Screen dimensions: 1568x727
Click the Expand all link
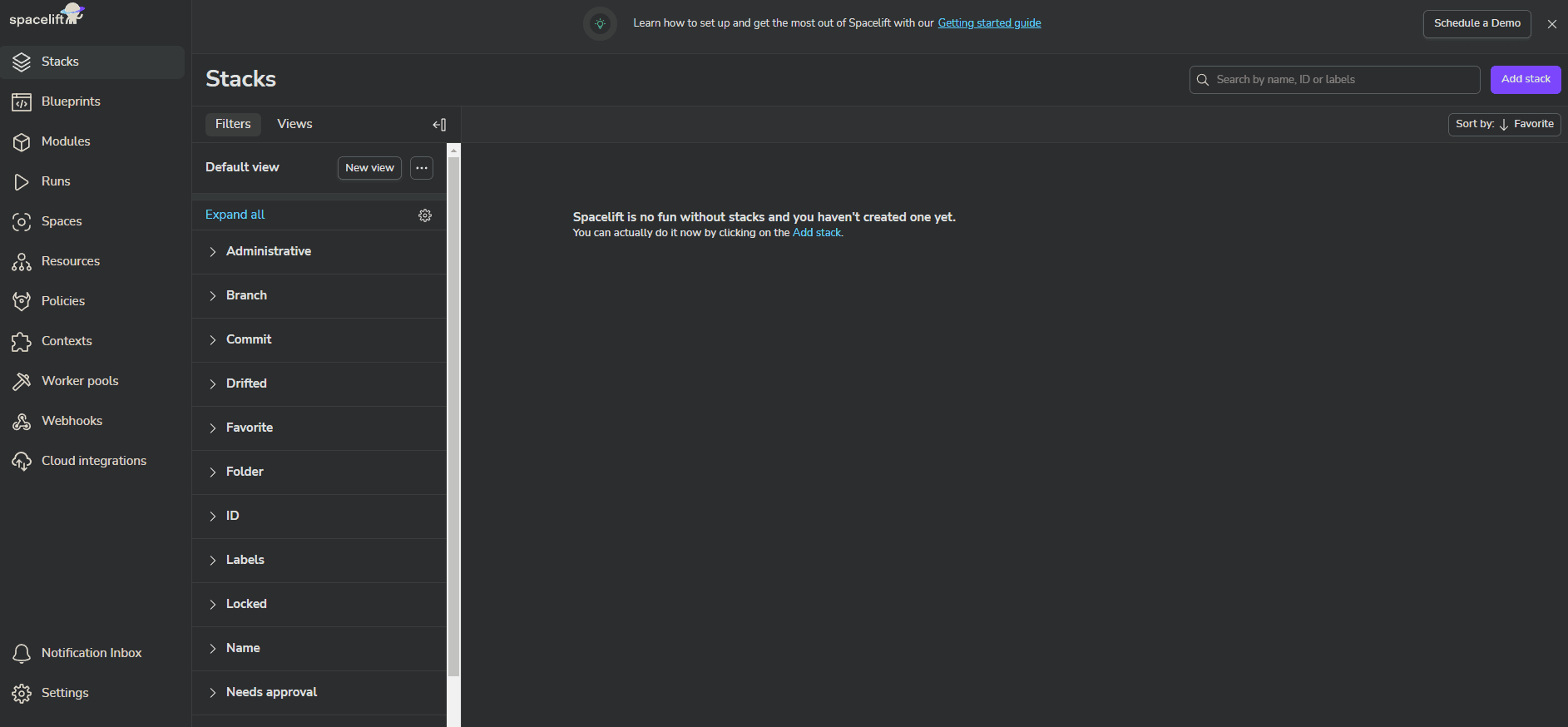235,215
